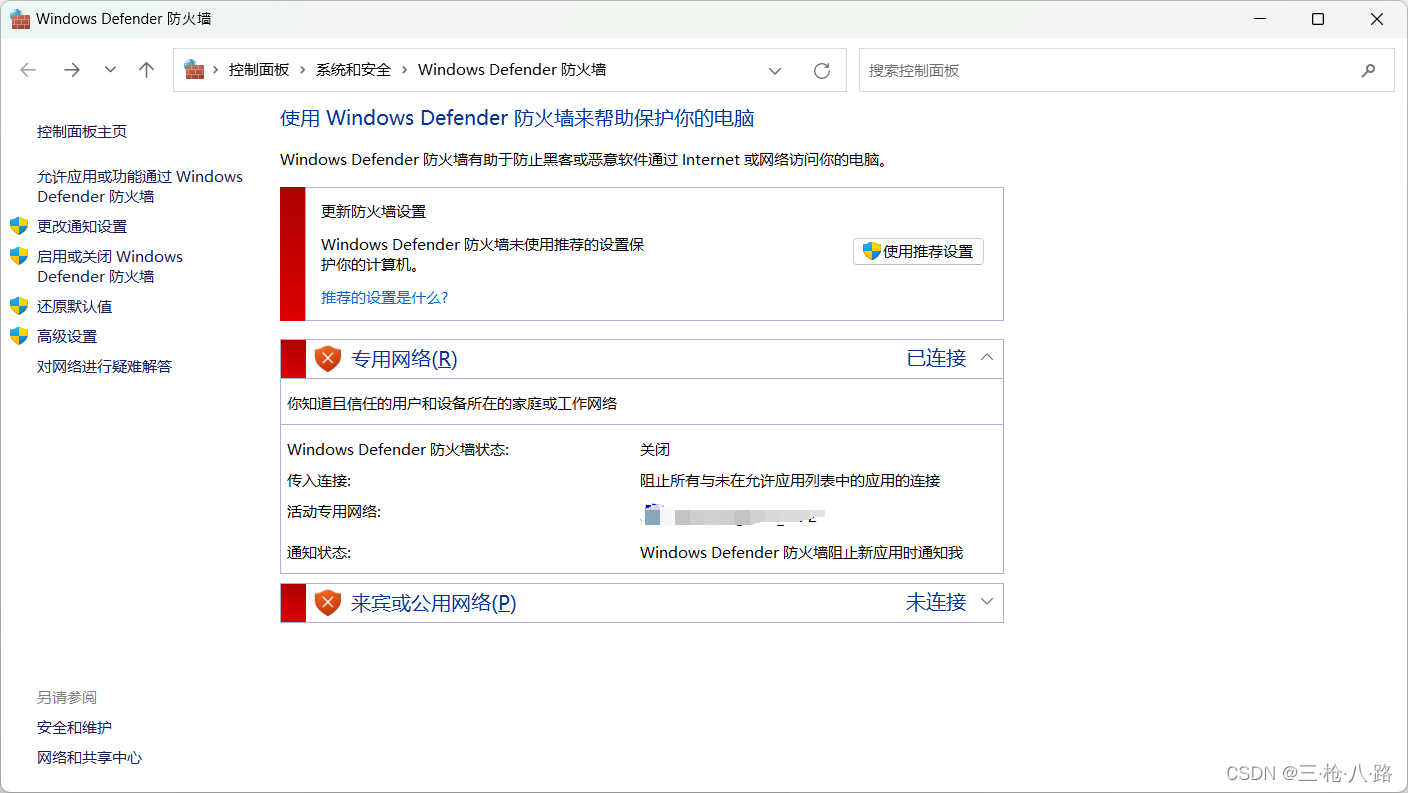
Task: Click the red shield icon for 来宾或公用网络
Action: [328, 603]
